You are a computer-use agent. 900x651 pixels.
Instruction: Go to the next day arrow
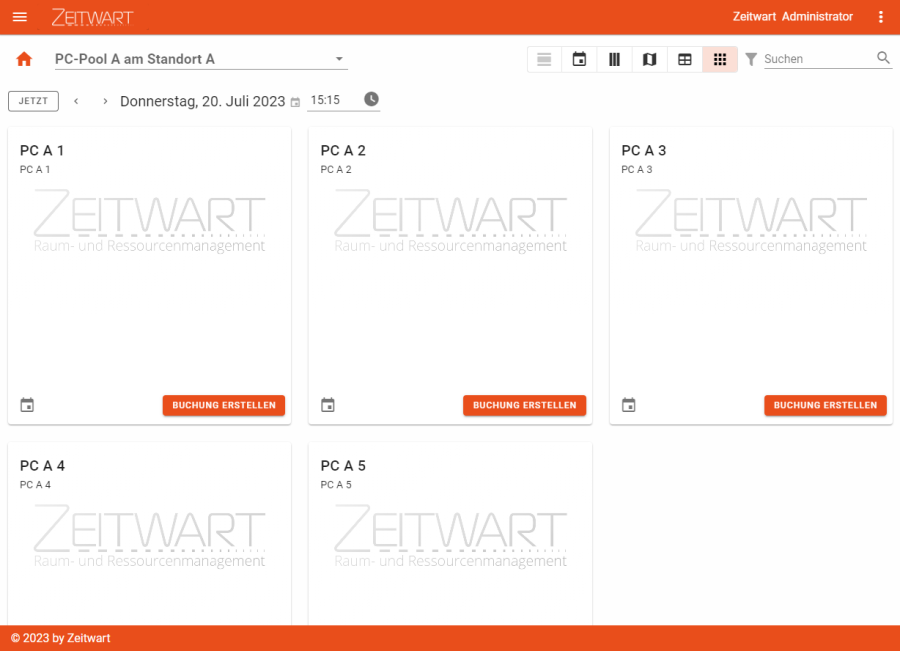105,101
